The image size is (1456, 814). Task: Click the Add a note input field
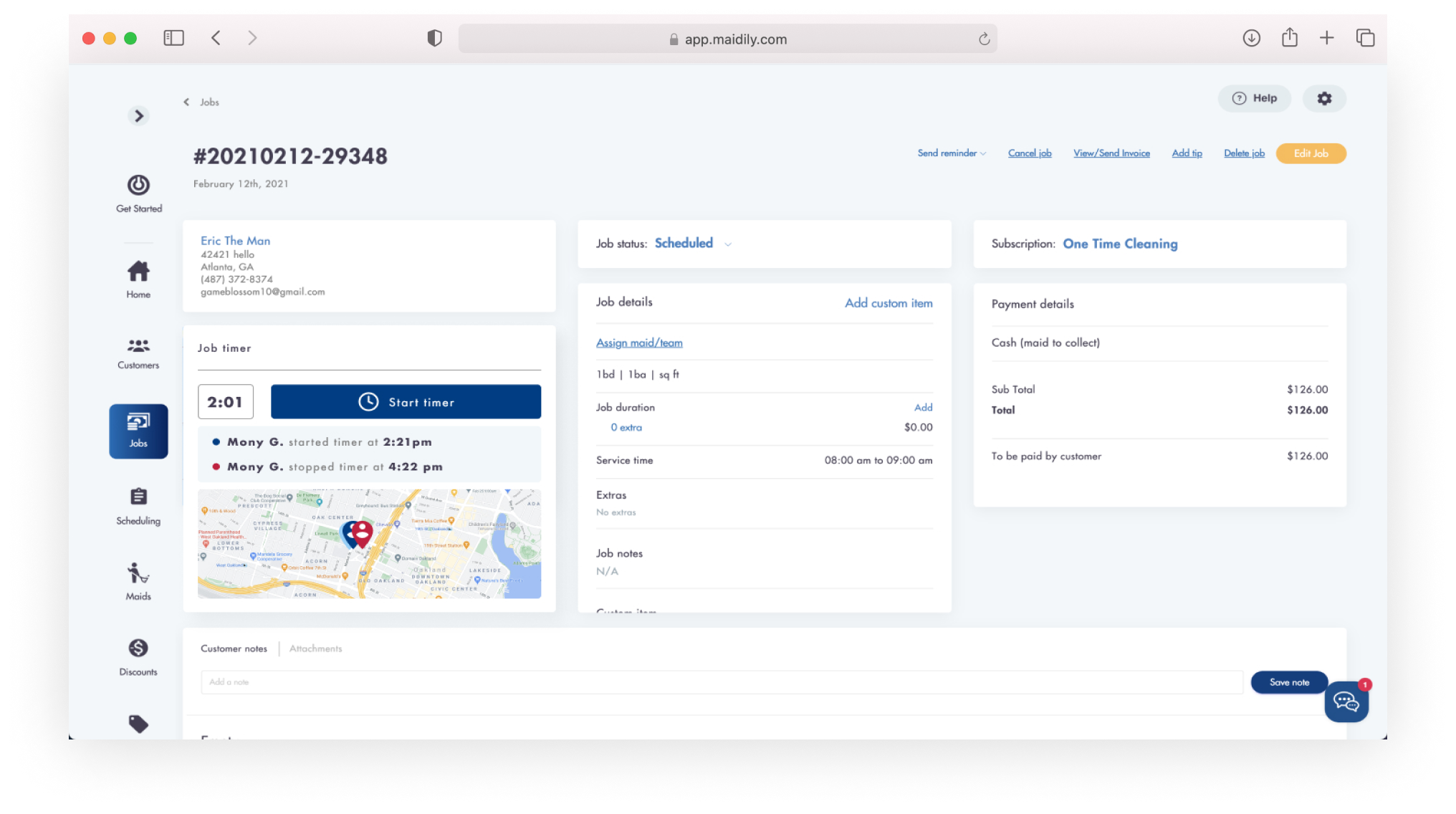coord(721,682)
